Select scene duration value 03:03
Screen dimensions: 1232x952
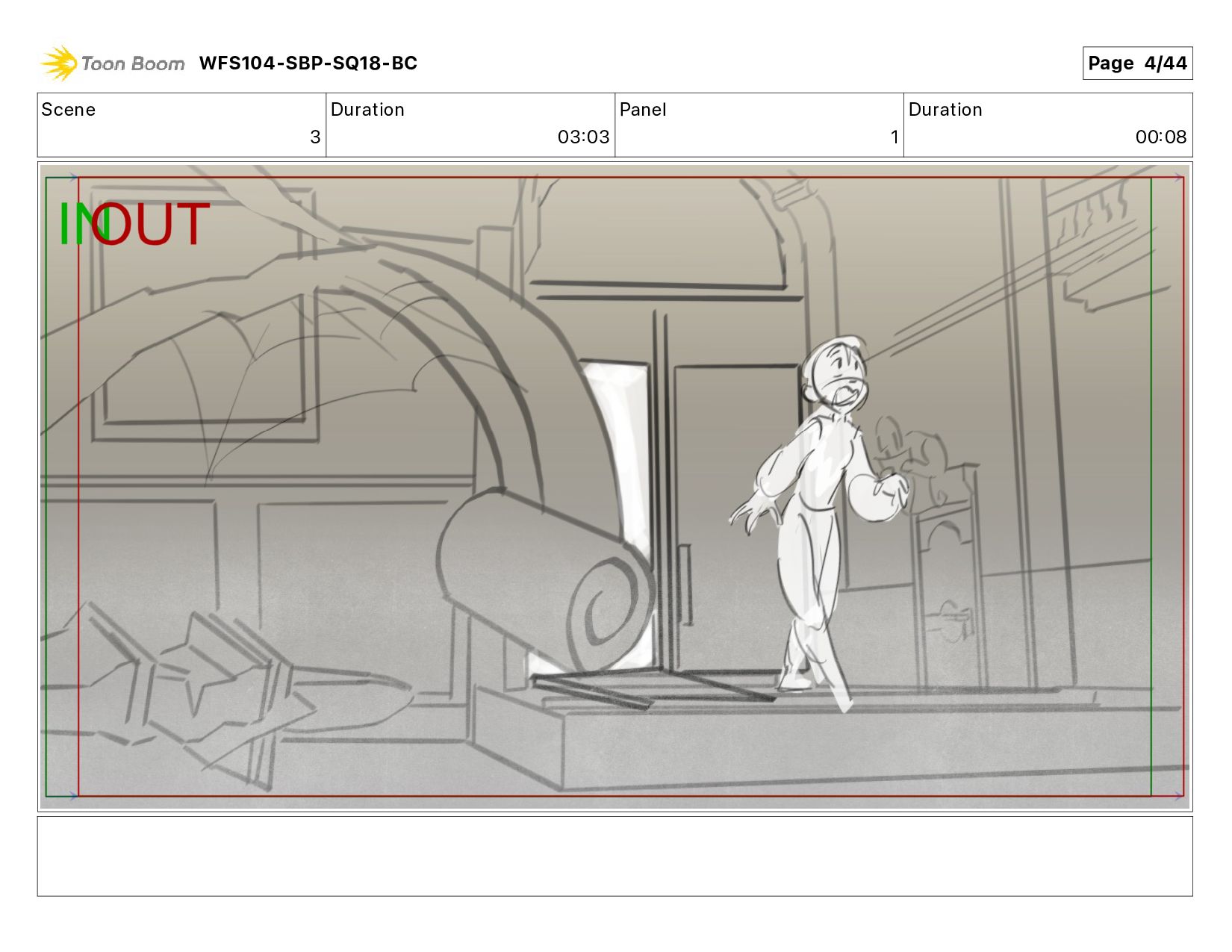click(583, 137)
